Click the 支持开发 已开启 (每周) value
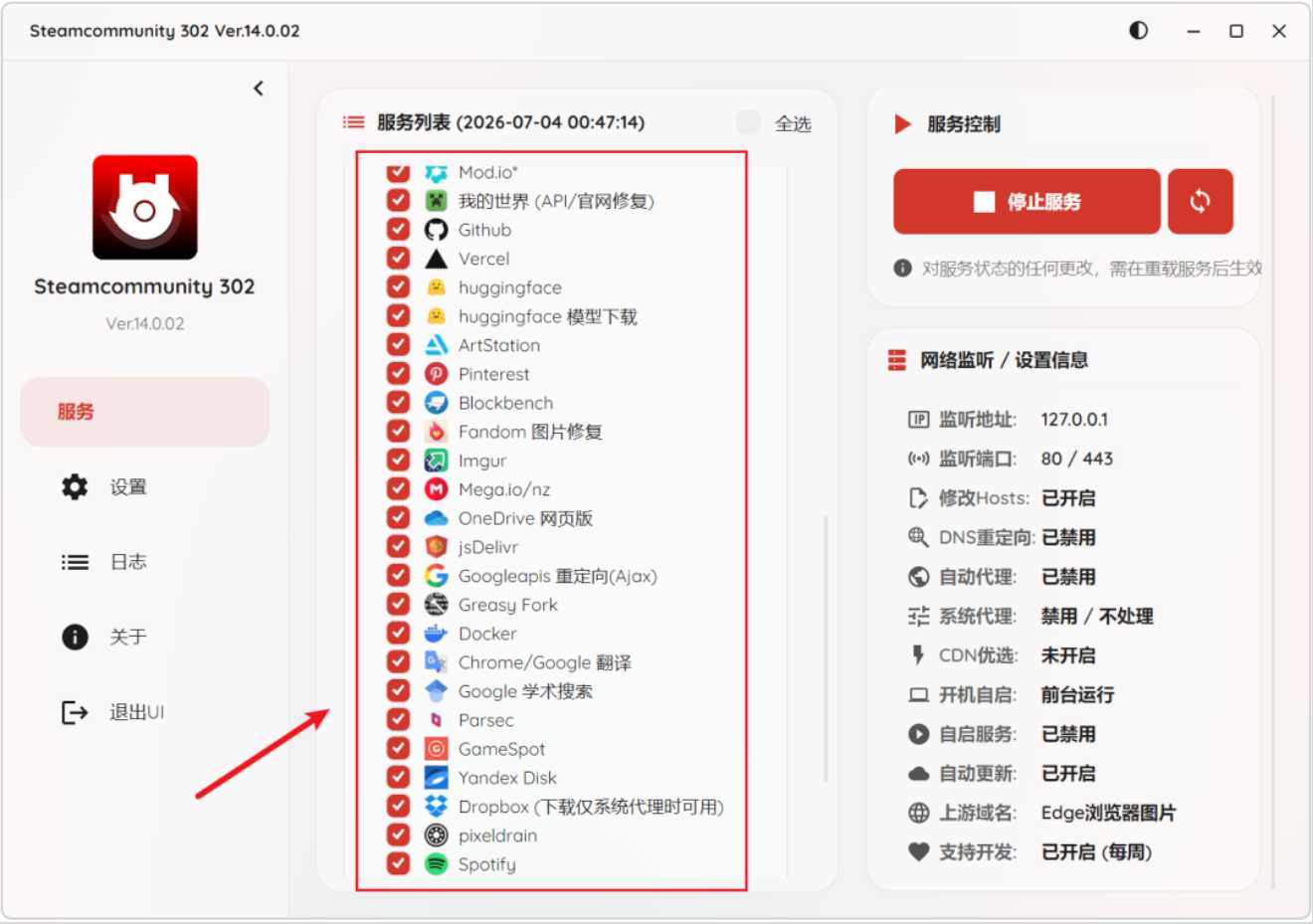Screen dimensions: 1313x924 click(x=1096, y=852)
